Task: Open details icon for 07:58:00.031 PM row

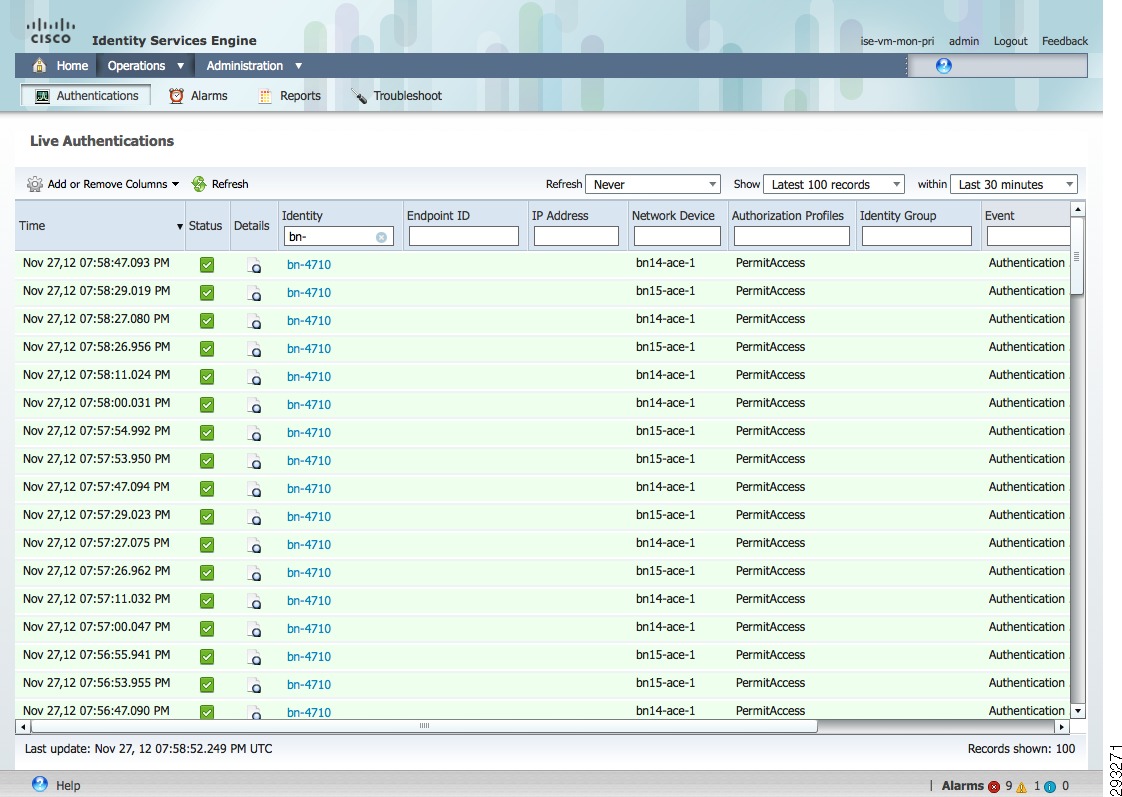Action: coord(254,404)
